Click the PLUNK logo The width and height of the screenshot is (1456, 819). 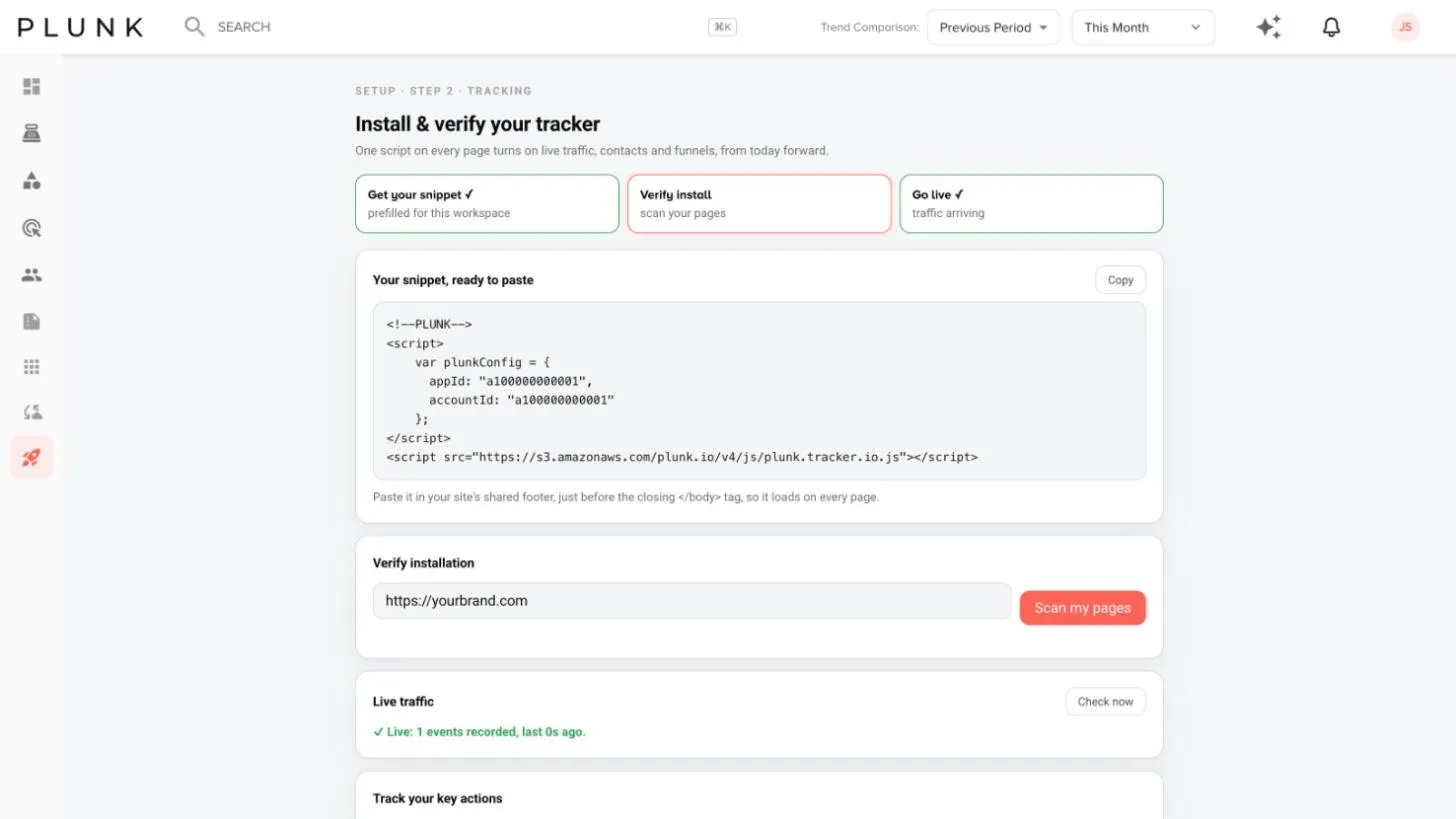[81, 27]
